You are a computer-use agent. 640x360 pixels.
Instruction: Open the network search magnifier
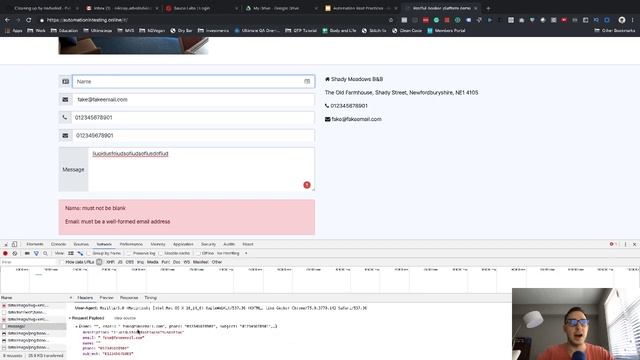point(45,253)
